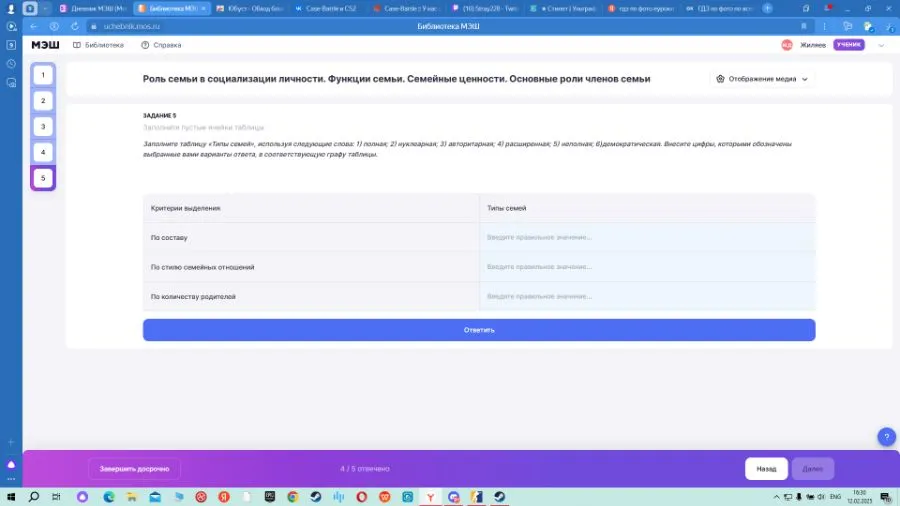The width and height of the screenshot is (900, 506).
Task: Select task number 5 in sidebar
Action: 43,178
